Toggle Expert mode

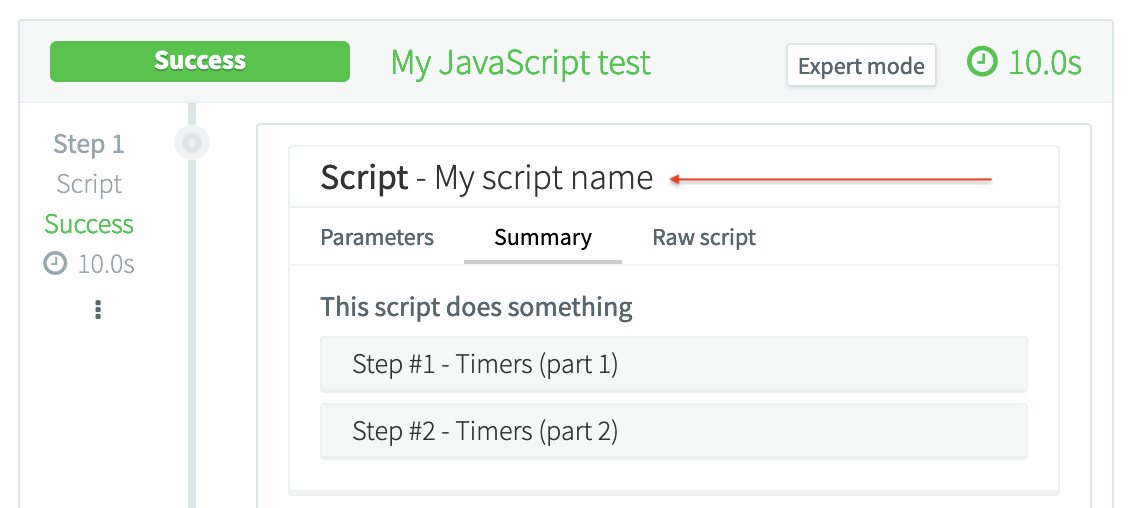[x=860, y=66]
